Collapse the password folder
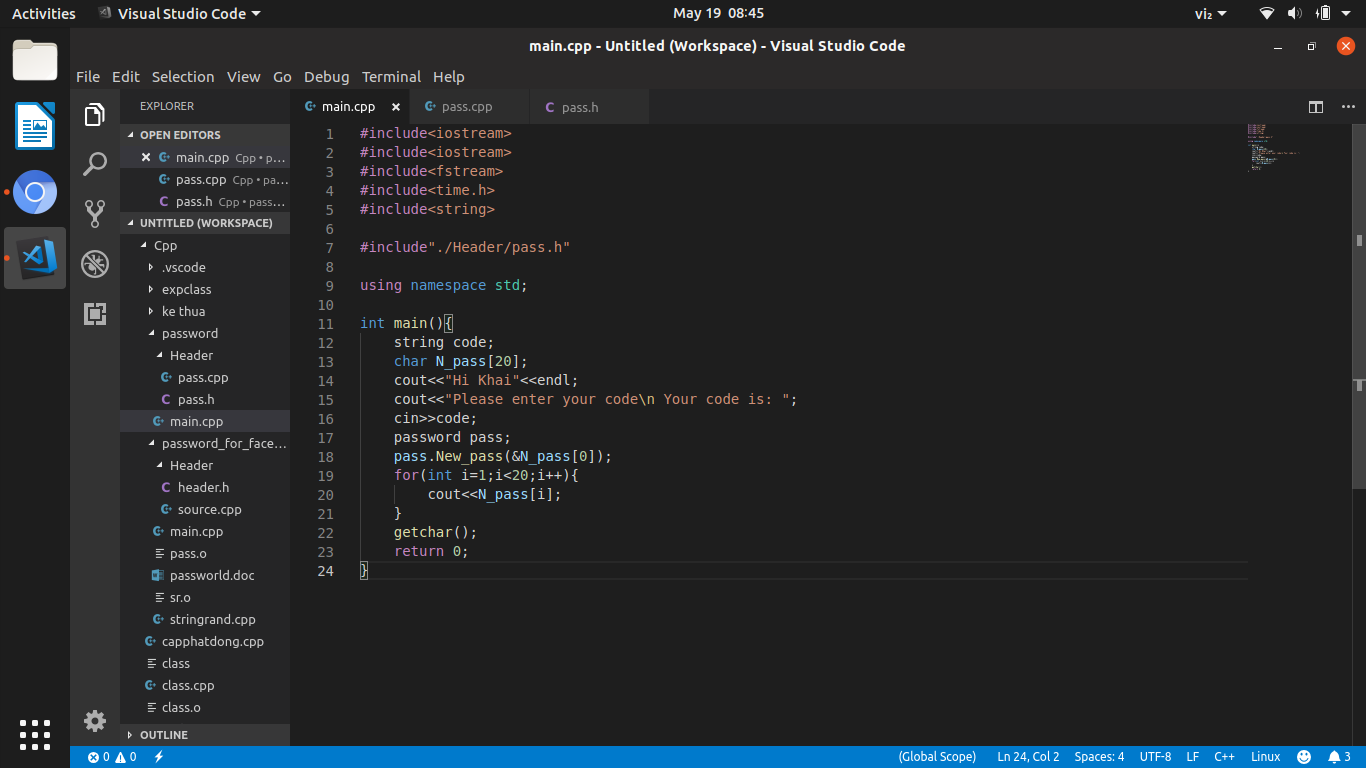The width and height of the screenshot is (1366, 768). coord(189,333)
